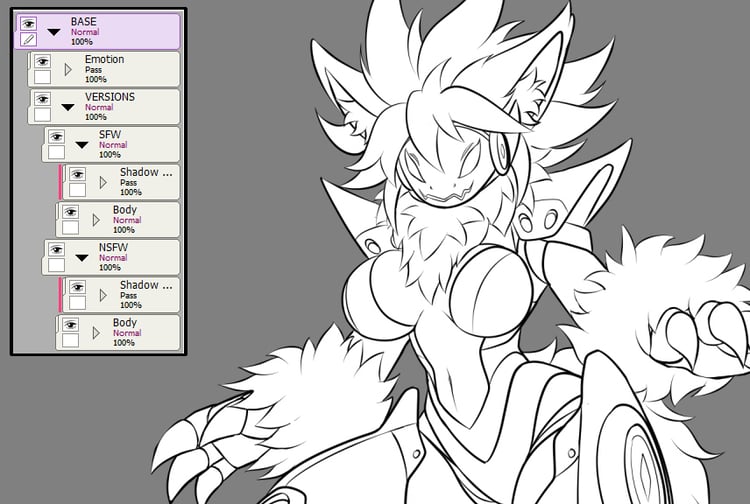Collapse the SFW folder arrow
The height and width of the screenshot is (504, 750).
[82, 145]
